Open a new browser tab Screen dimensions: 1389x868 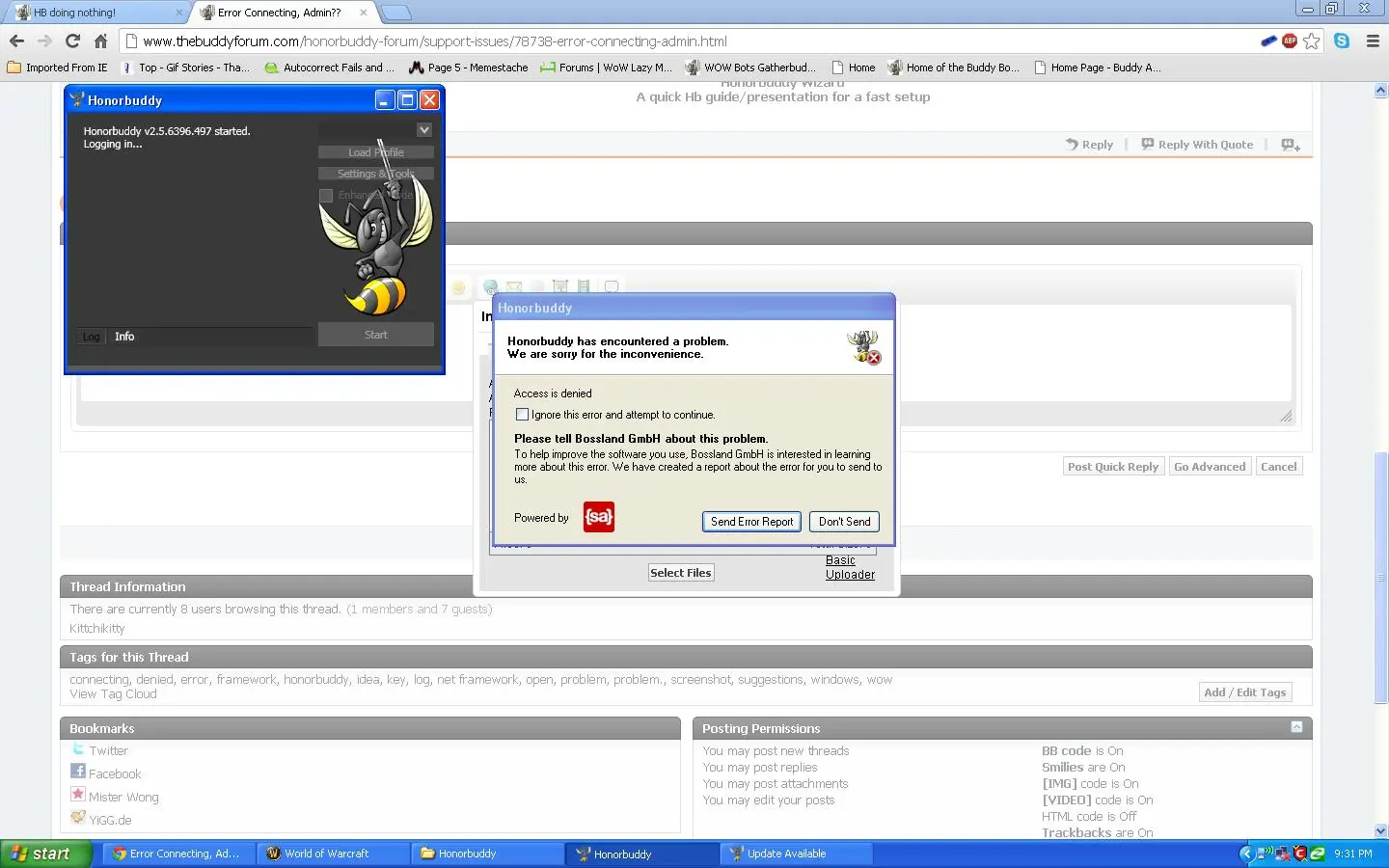[x=395, y=13]
